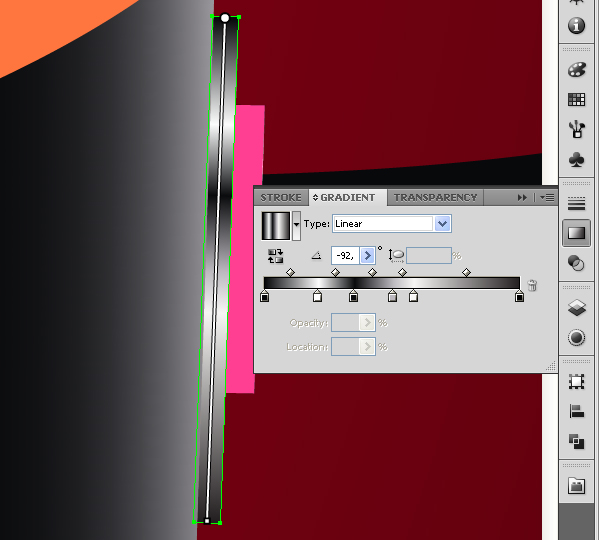The image size is (600, 540).
Task: Open the Stroke panel lines icon
Action: click(576, 204)
